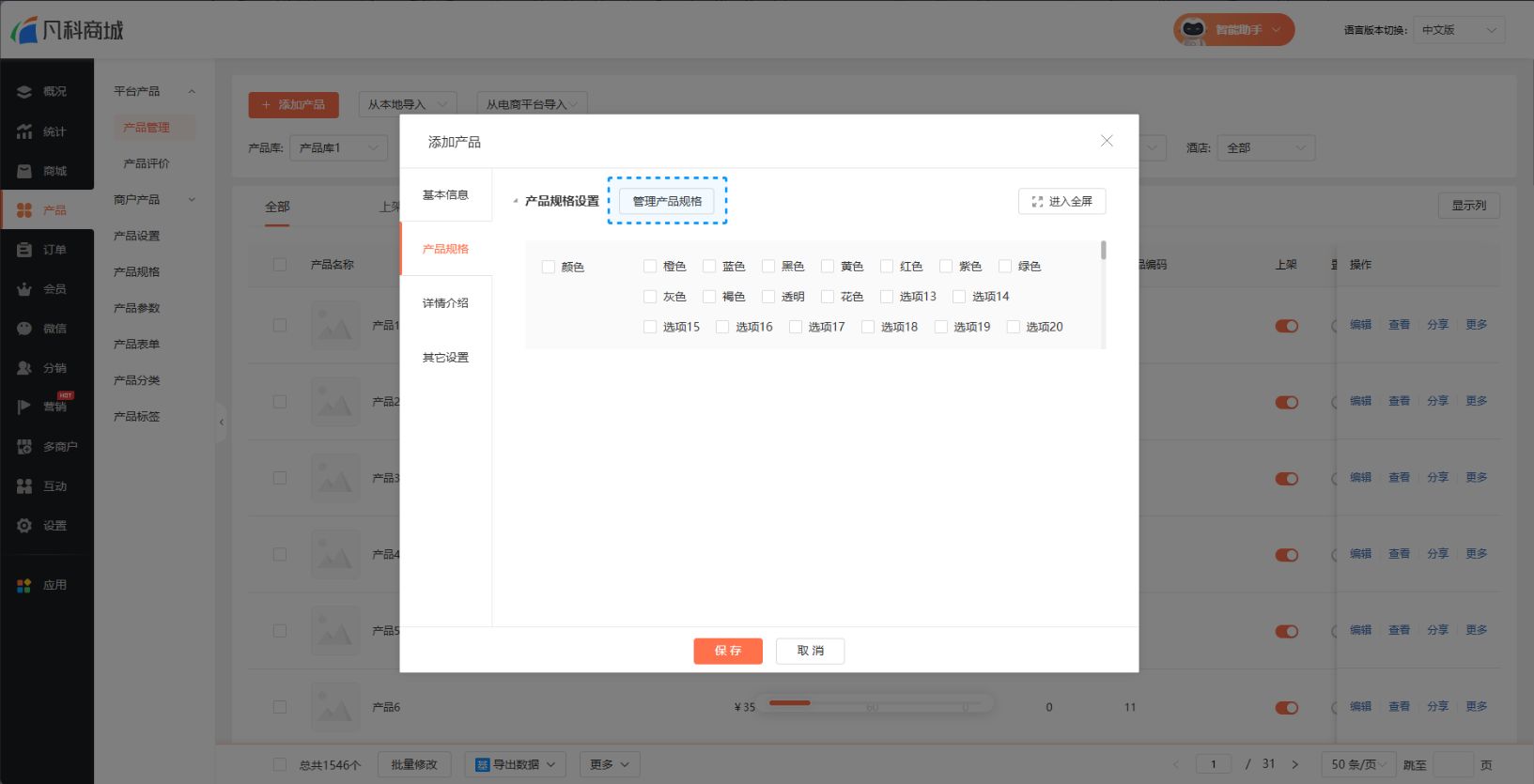Switch to 详情介绍 tab
Screen dimensions: 1534x784
(x=445, y=302)
